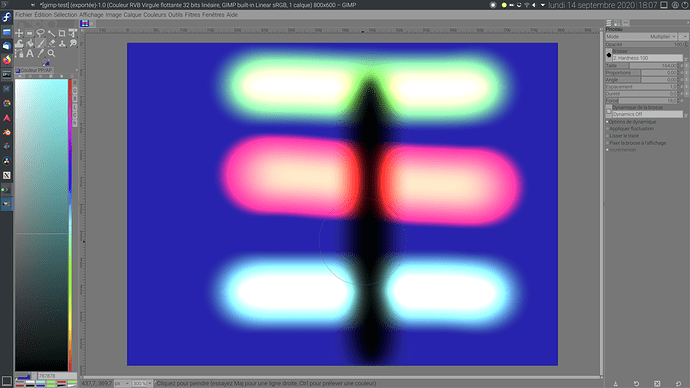Toggle Fixer la brosse à l'affichage checkbox
The height and width of the screenshot is (388, 690).
click(608, 143)
